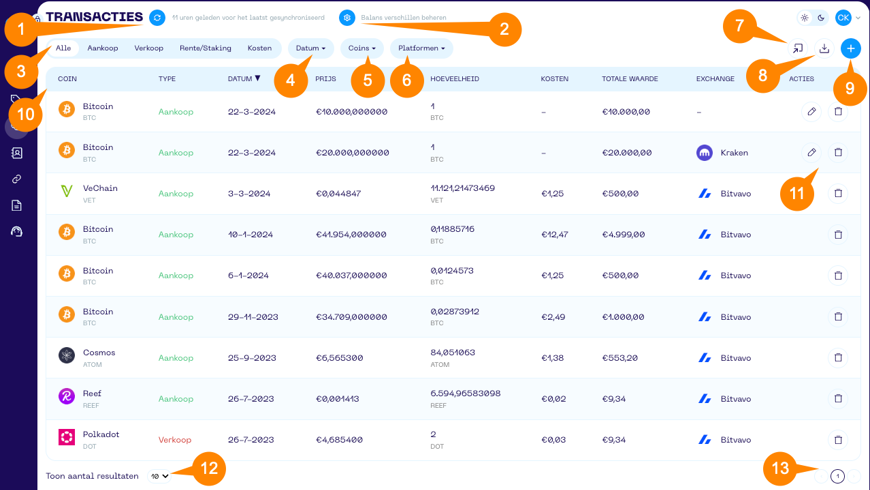Expand the Coins filter dropdown
The height and width of the screenshot is (490, 870).
(362, 48)
